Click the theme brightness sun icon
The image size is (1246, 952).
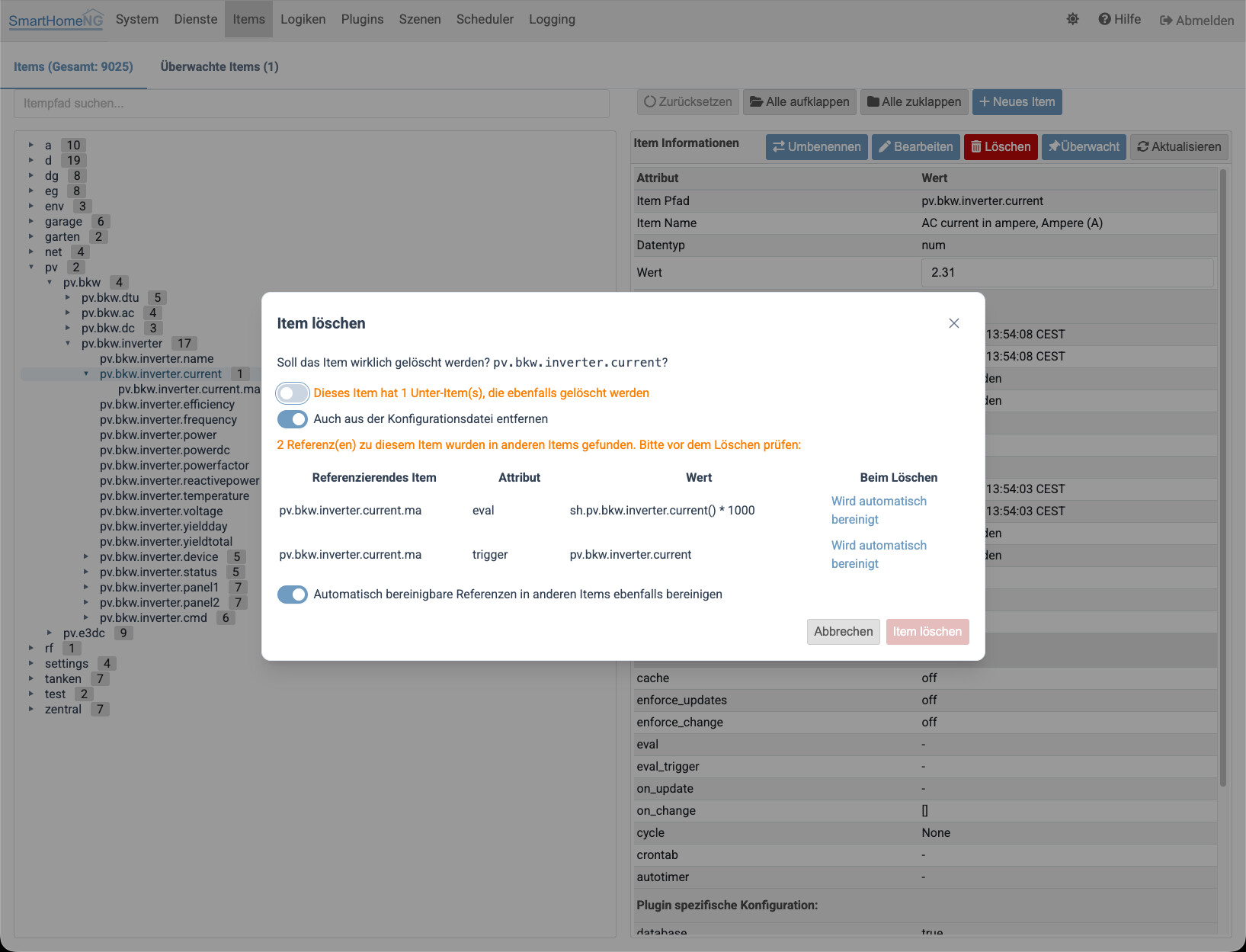pyautogui.click(x=1072, y=19)
